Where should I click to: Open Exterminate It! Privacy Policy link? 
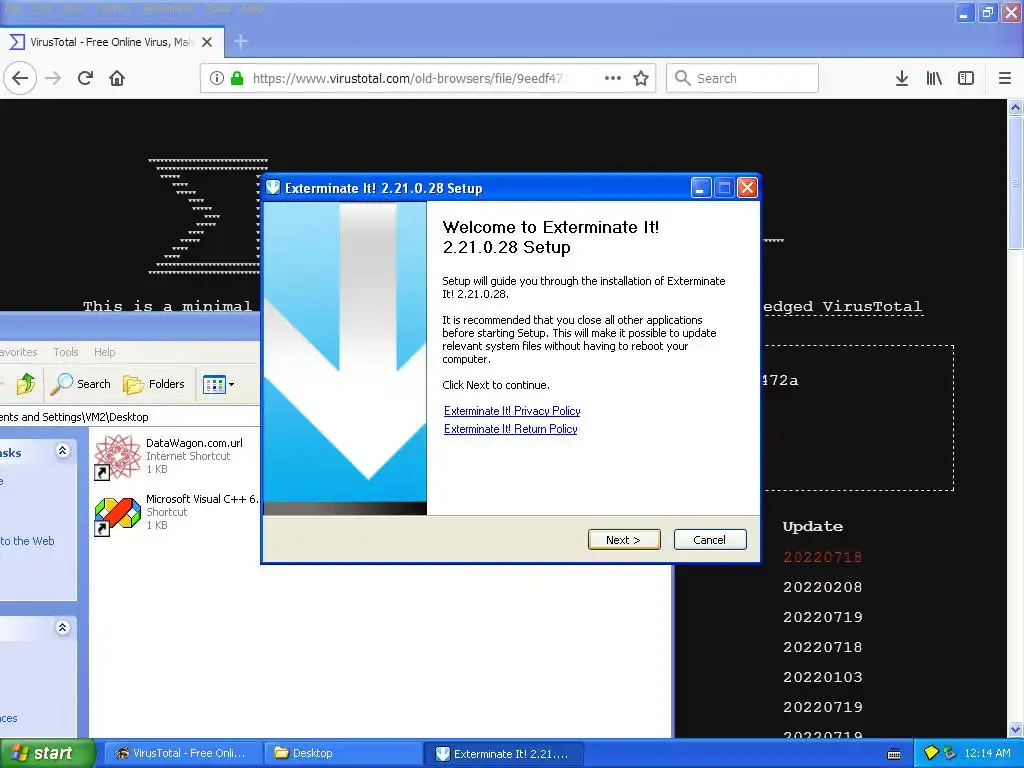(x=512, y=411)
